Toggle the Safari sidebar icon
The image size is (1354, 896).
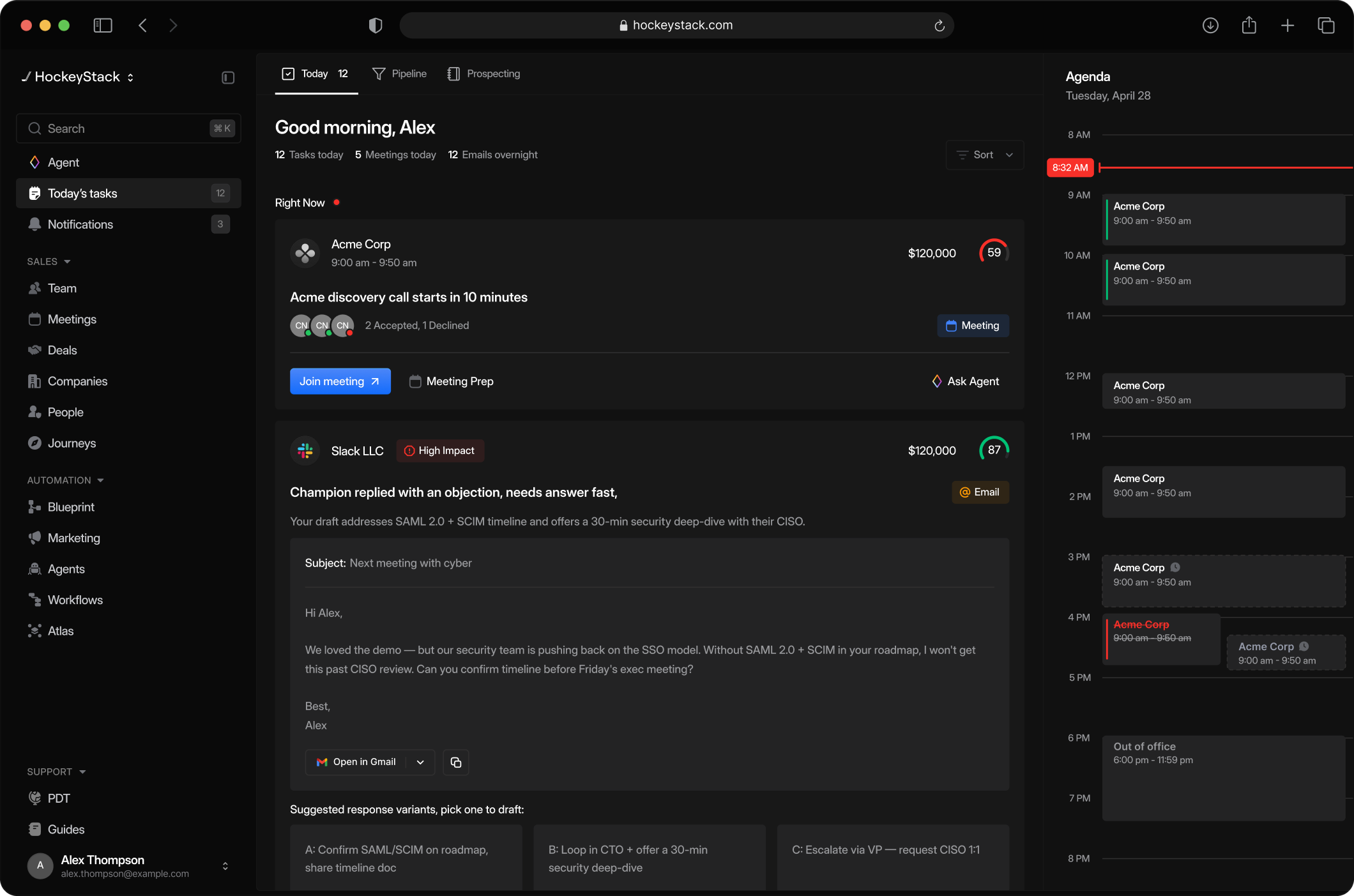coord(103,26)
